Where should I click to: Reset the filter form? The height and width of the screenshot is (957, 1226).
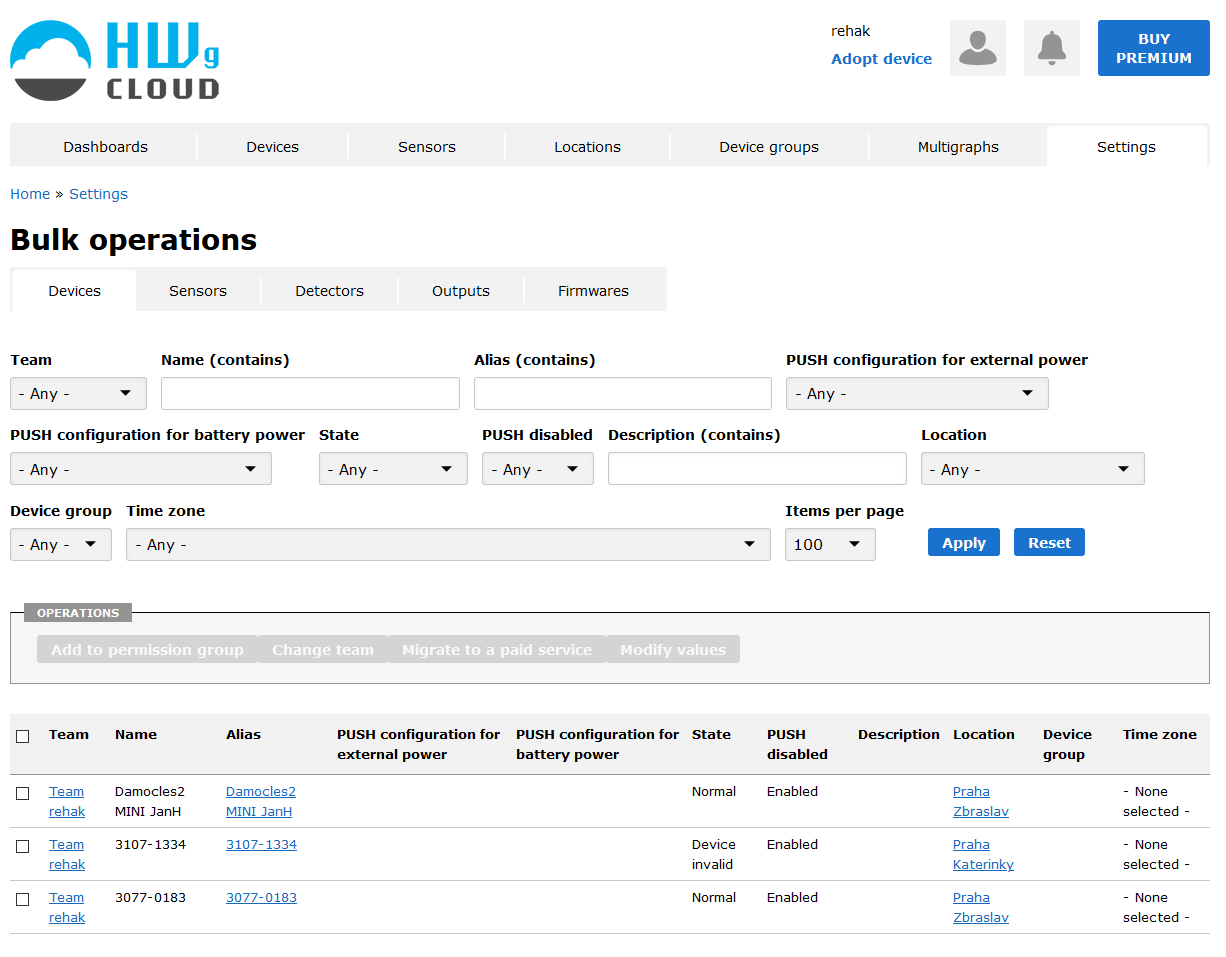pos(1049,543)
